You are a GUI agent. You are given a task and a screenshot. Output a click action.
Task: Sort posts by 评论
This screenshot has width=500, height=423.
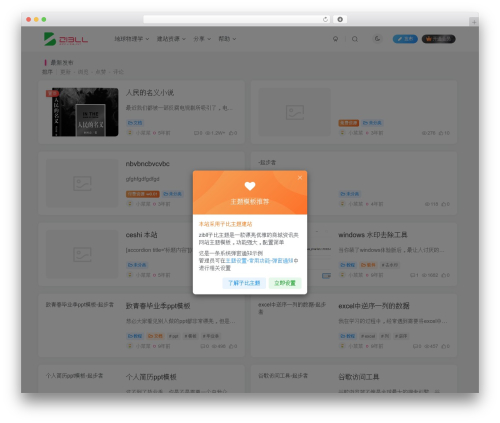pos(118,72)
